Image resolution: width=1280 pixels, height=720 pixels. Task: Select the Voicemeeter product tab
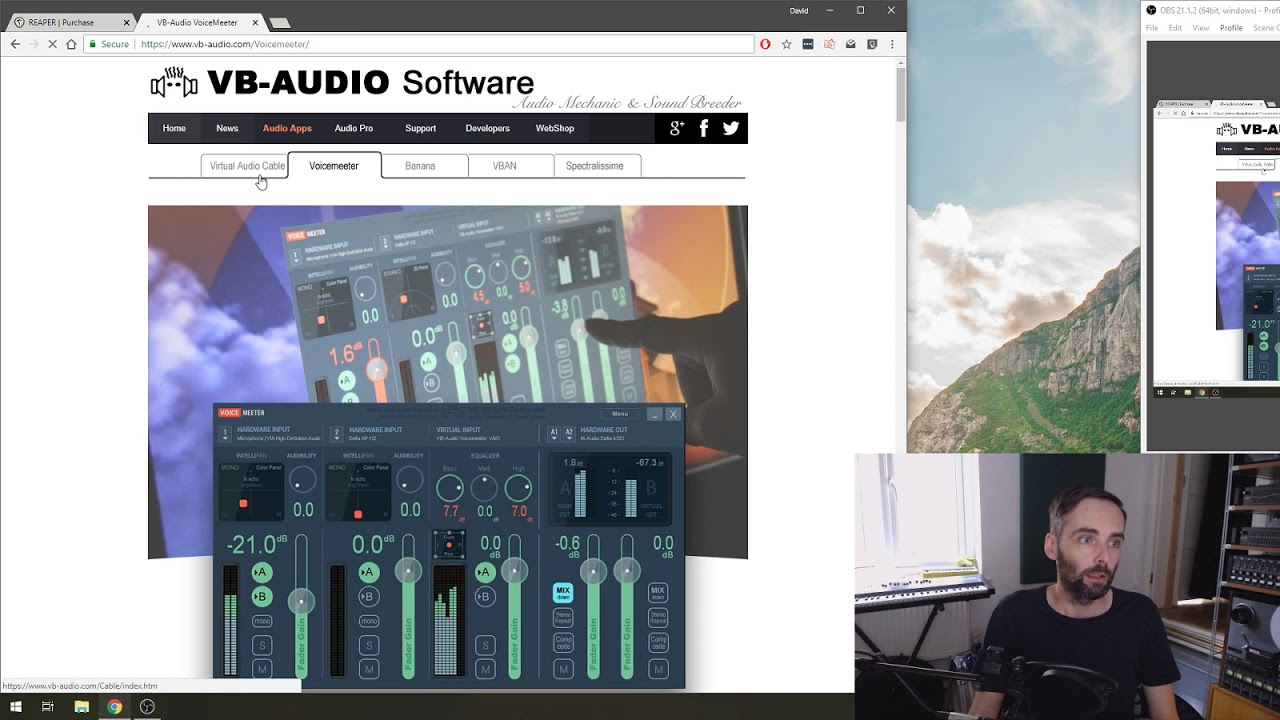[334, 166]
